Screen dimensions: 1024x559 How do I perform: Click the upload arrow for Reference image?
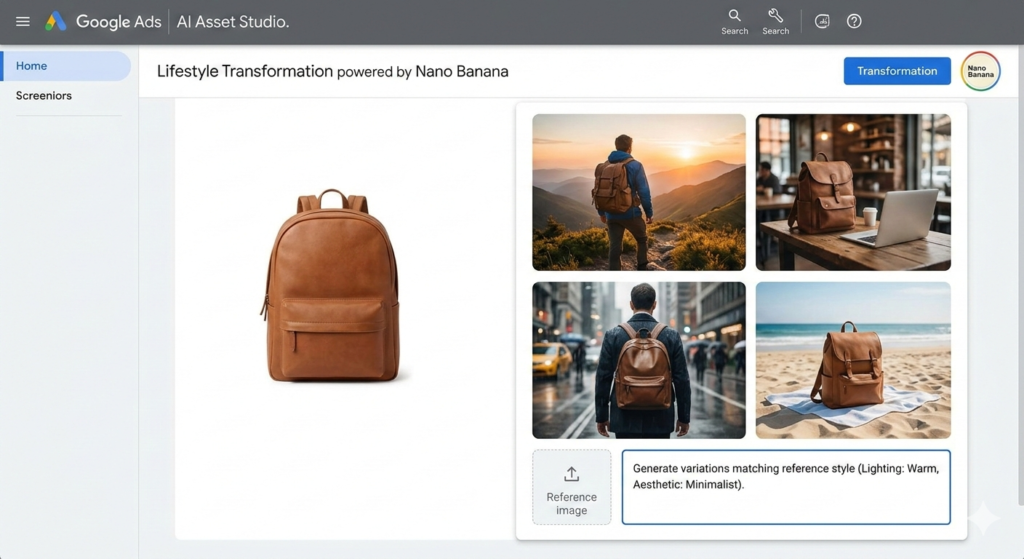571,474
